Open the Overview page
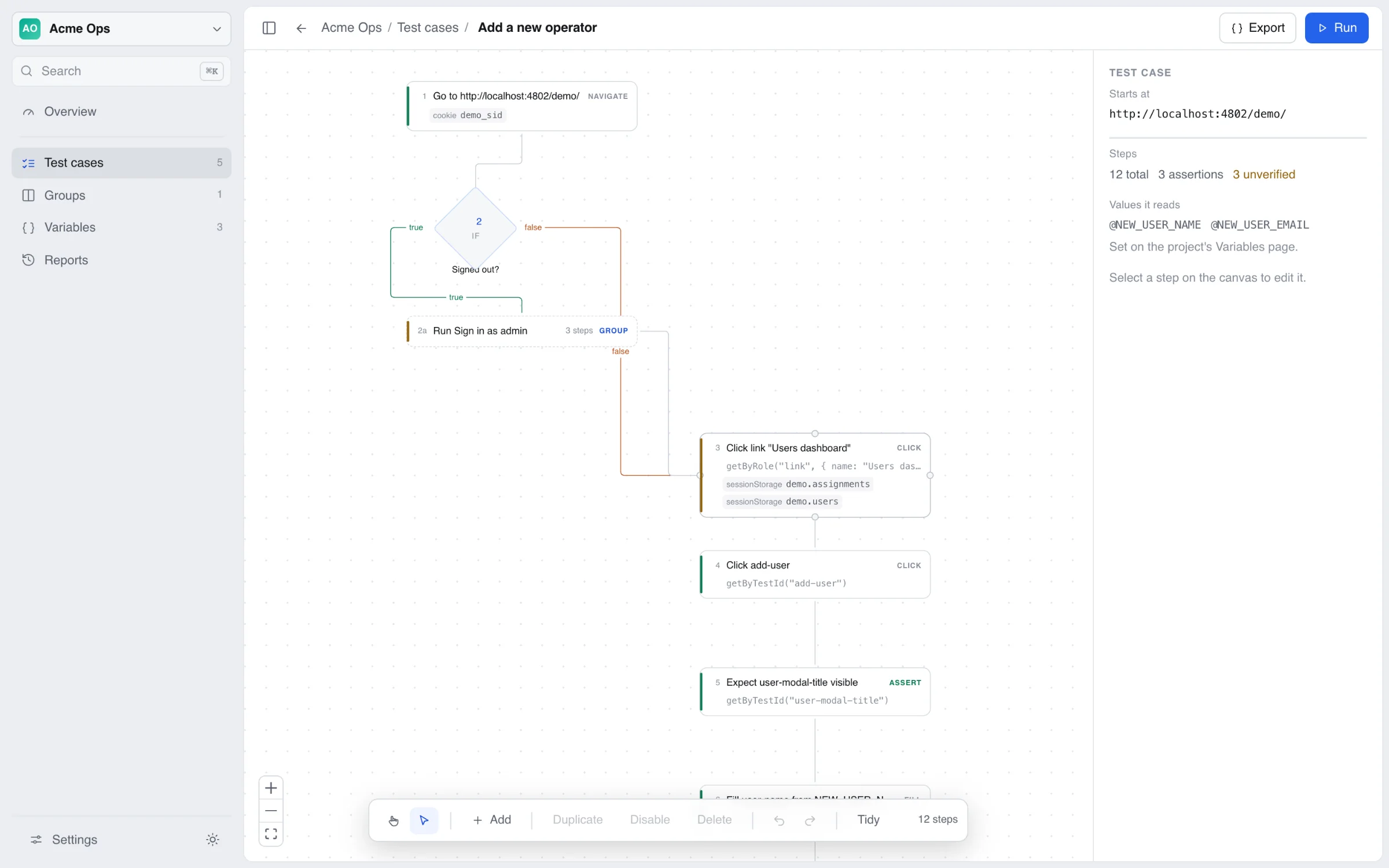Image resolution: width=1389 pixels, height=868 pixels. [122, 112]
